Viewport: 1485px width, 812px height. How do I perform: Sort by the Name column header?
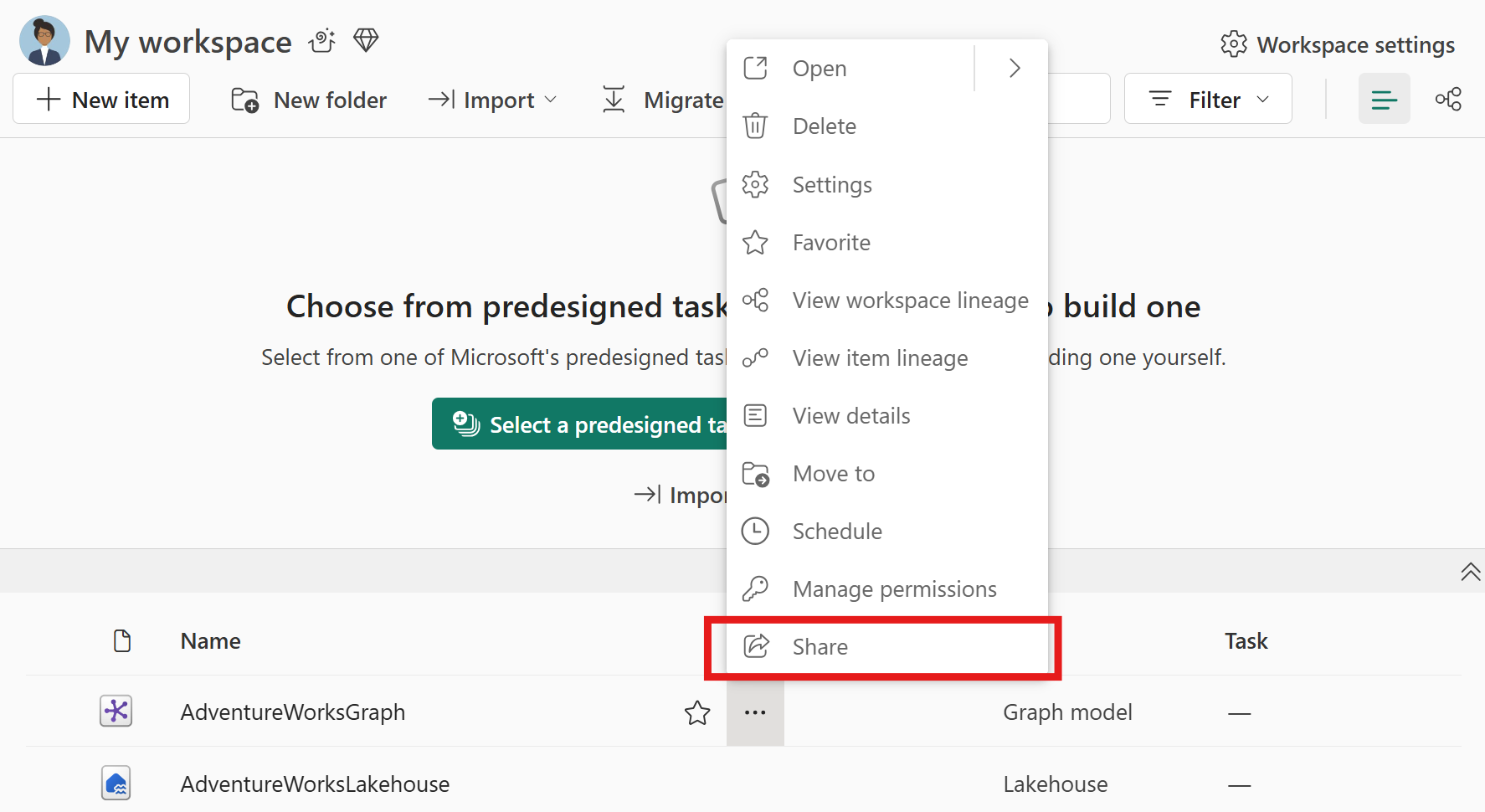tap(210, 641)
